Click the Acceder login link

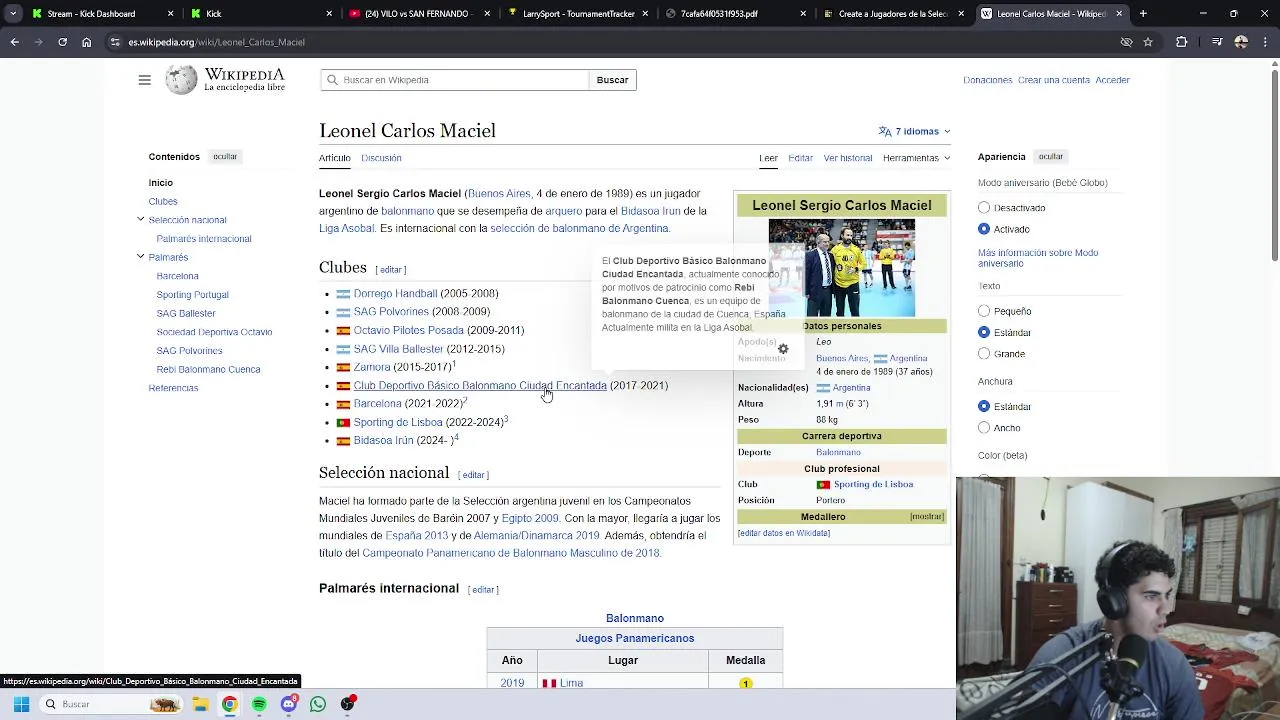click(1112, 80)
